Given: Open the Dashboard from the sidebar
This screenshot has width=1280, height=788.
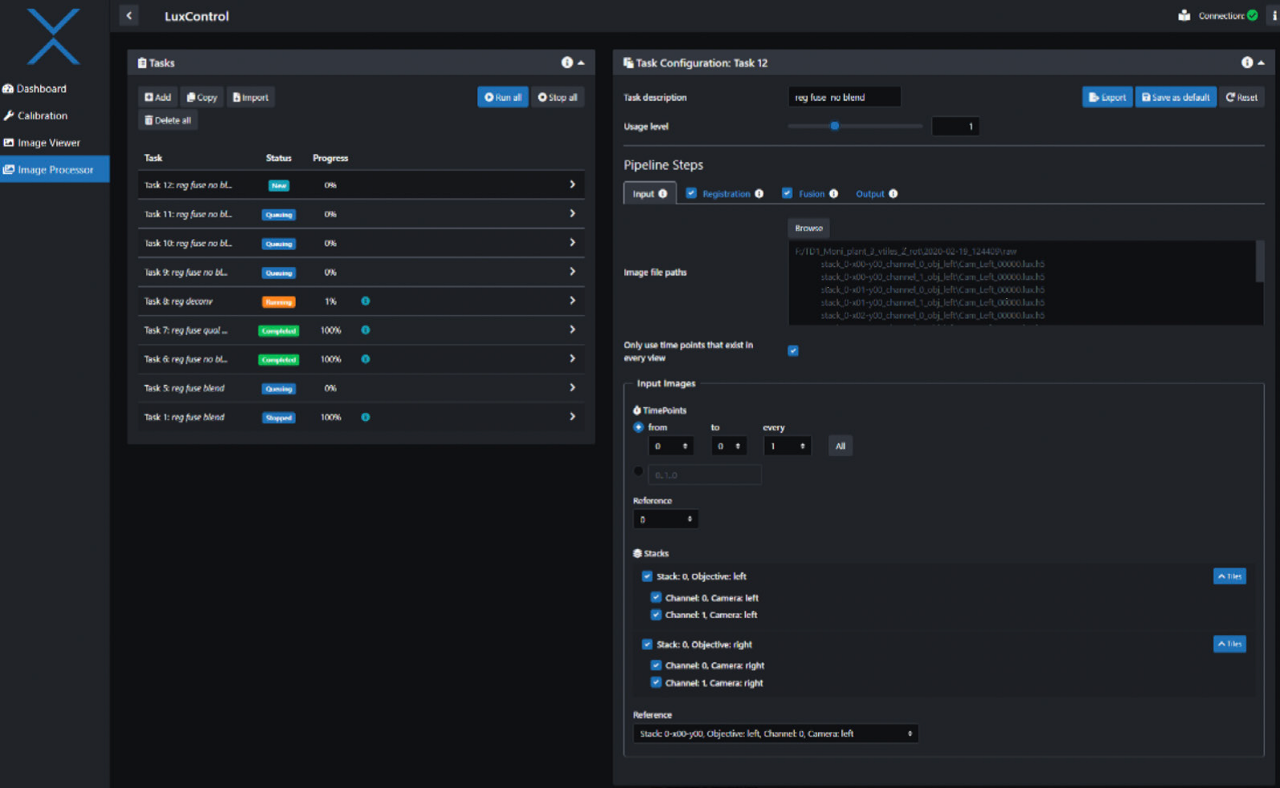Looking at the screenshot, I should [x=40, y=88].
